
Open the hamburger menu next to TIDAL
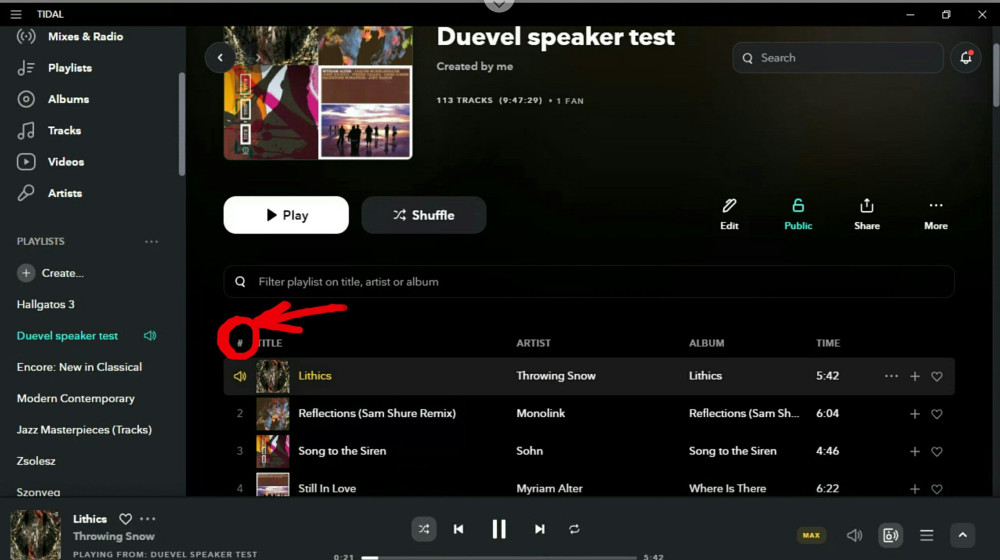(x=15, y=14)
